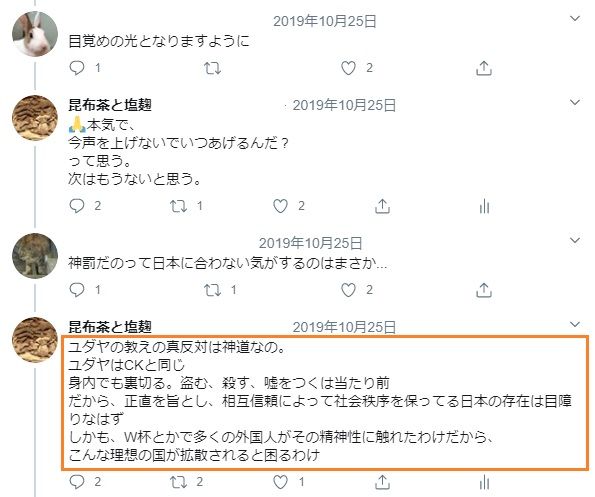The height and width of the screenshot is (497, 595).
Task: Expand more options for the rabbit avatar tweet
Action: [575, 19]
